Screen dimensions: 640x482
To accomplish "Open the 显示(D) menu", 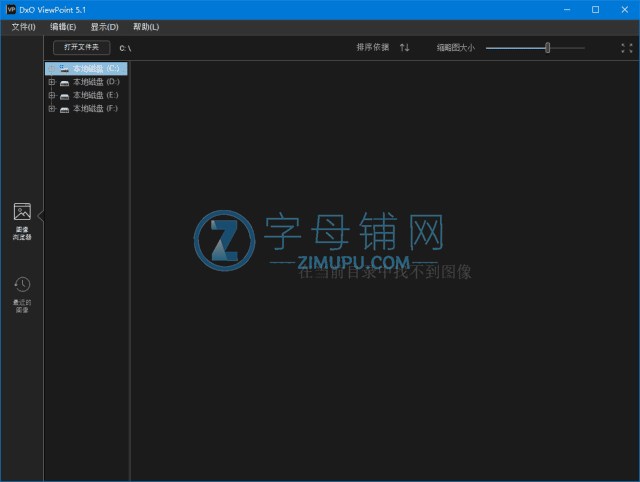I will (x=104, y=27).
